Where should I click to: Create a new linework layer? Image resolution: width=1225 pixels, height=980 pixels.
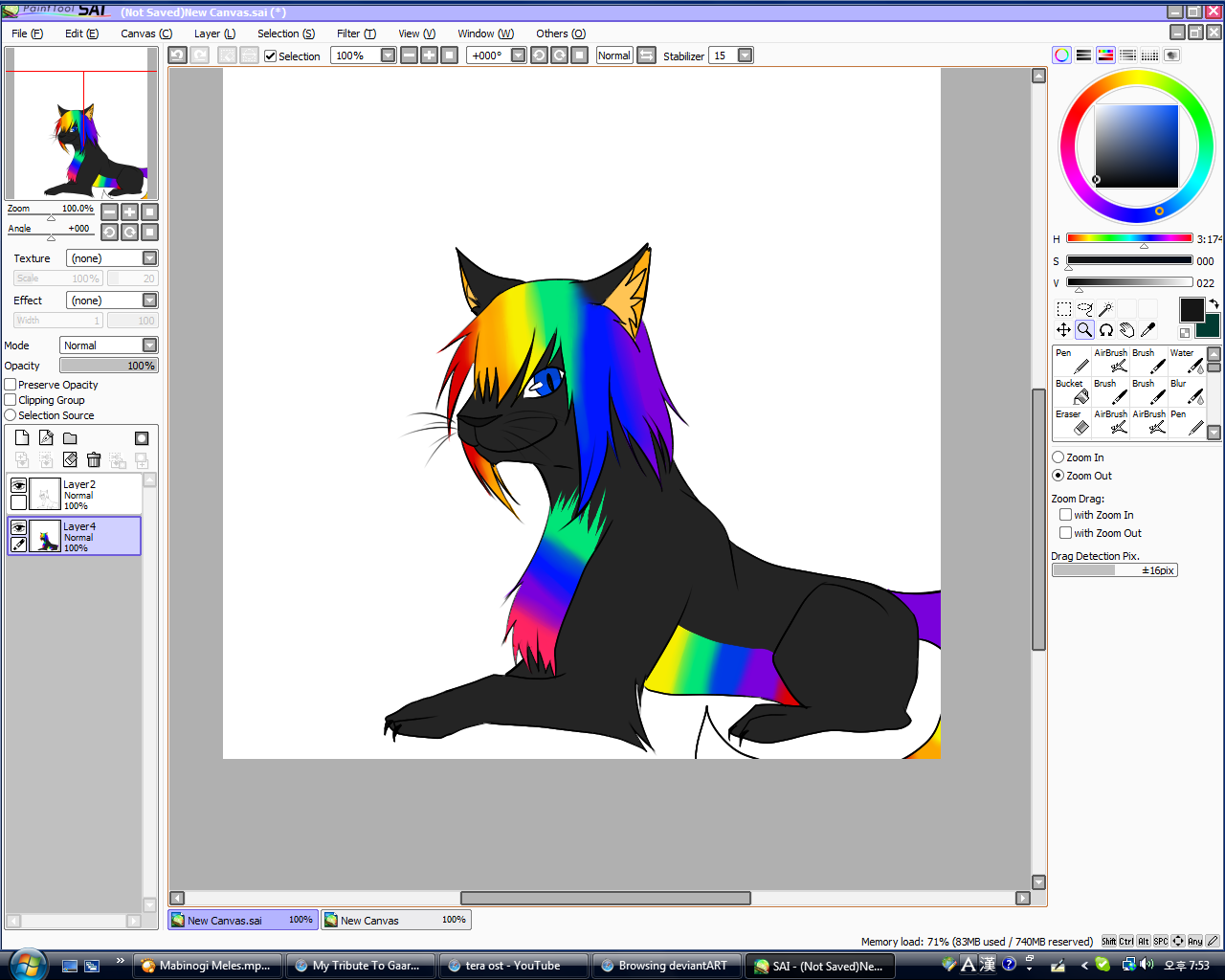46,438
